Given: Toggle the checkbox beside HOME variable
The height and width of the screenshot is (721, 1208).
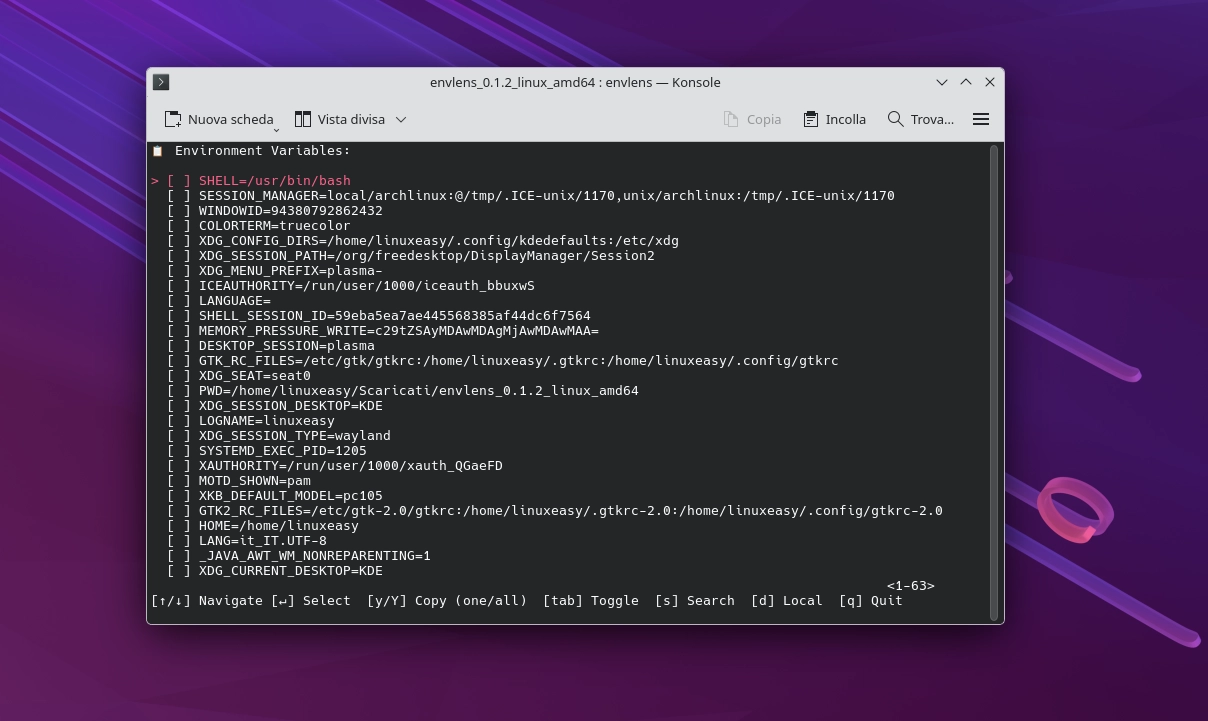Looking at the screenshot, I should pyautogui.click(x=179, y=525).
